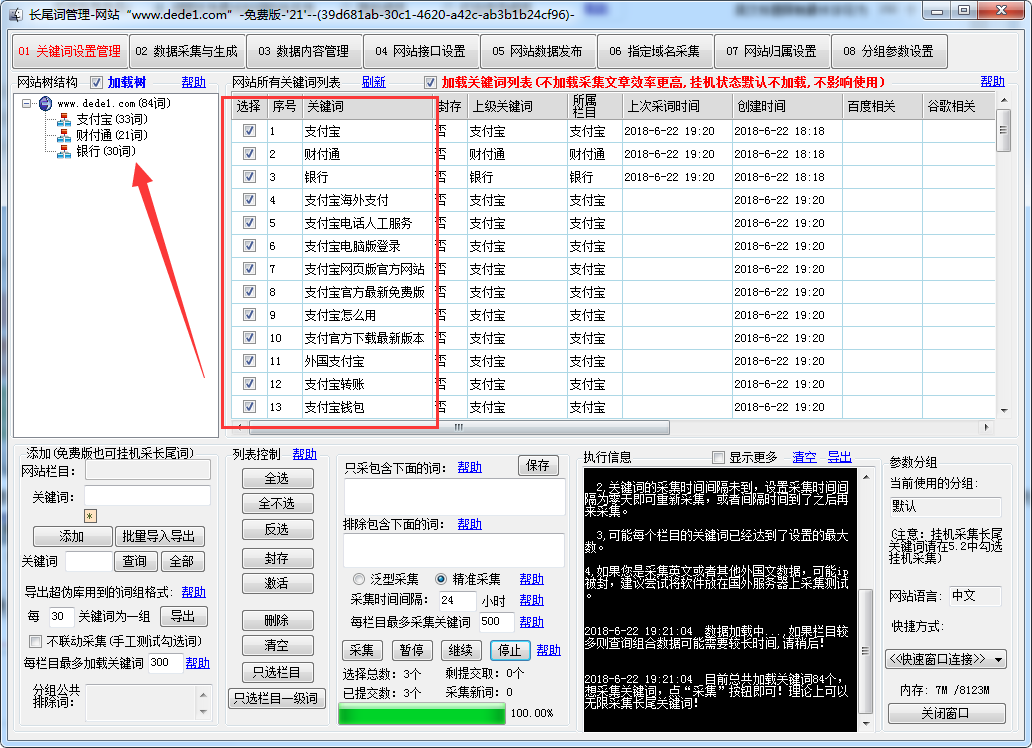Click the 关键词 input field in add section

pyautogui.click(x=147, y=495)
